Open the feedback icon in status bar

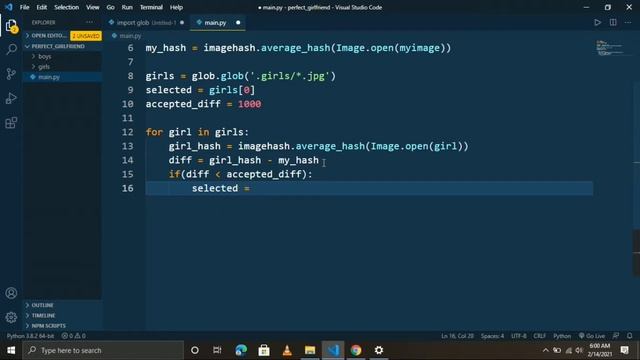616,336
